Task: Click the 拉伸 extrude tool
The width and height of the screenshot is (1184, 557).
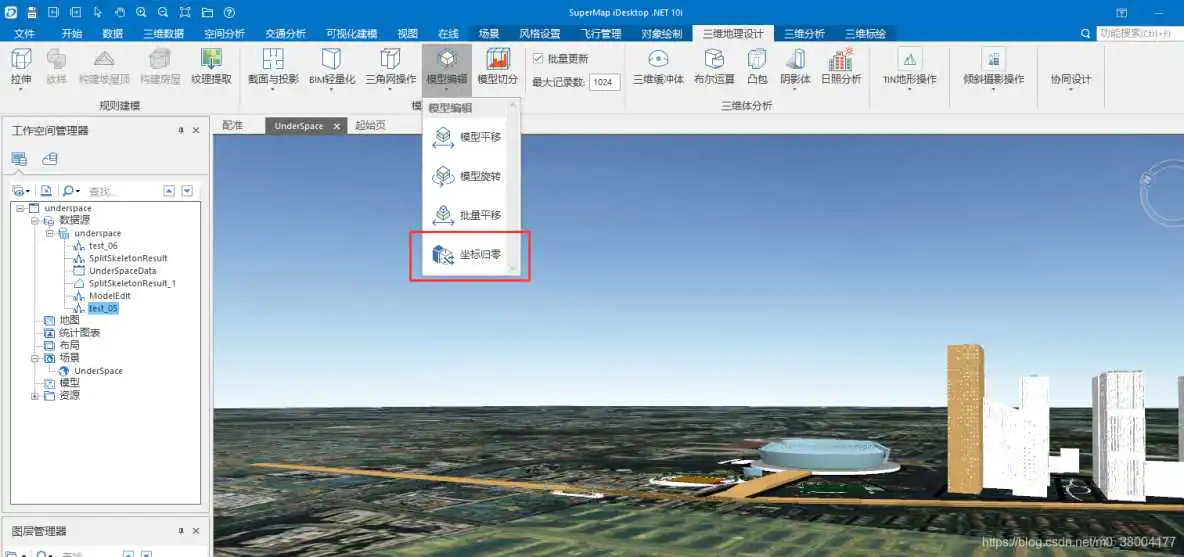Action: tap(21, 68)
